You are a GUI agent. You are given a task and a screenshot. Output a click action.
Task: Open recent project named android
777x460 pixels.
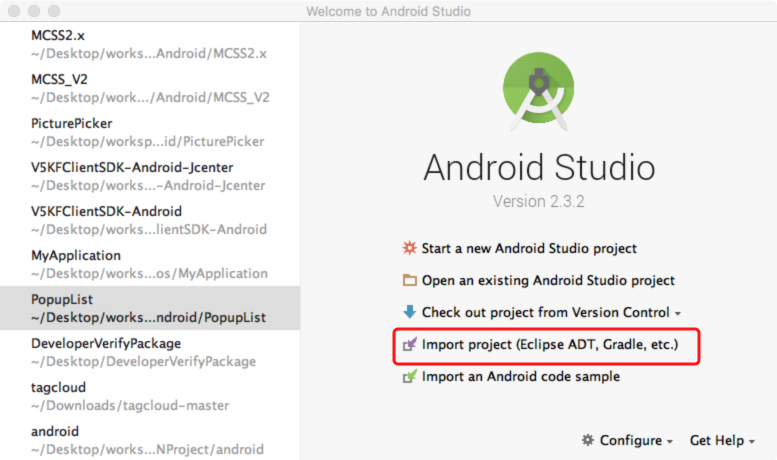point(150,440)
